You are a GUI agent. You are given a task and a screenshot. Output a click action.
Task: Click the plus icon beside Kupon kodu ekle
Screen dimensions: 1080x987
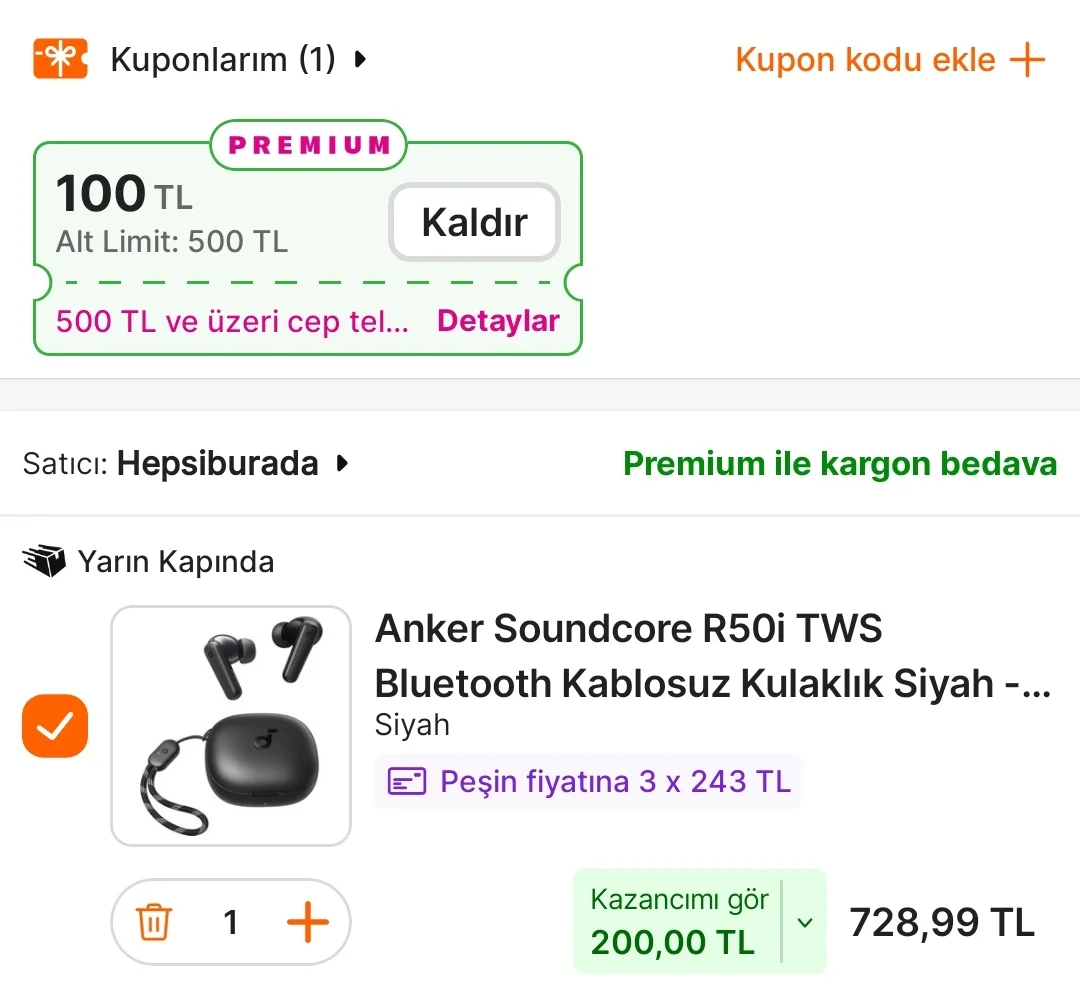[1027, 60]
